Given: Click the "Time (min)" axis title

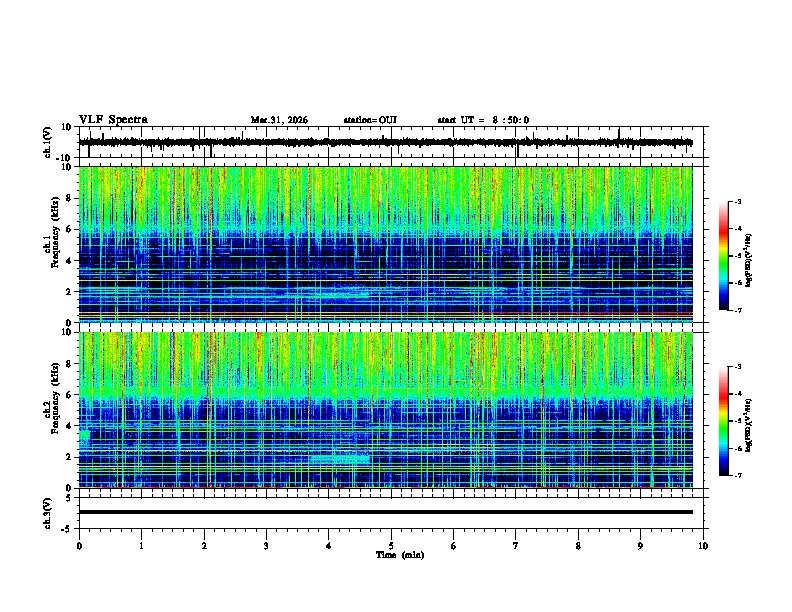Looking at the screenshot, I should coord(400,555).
